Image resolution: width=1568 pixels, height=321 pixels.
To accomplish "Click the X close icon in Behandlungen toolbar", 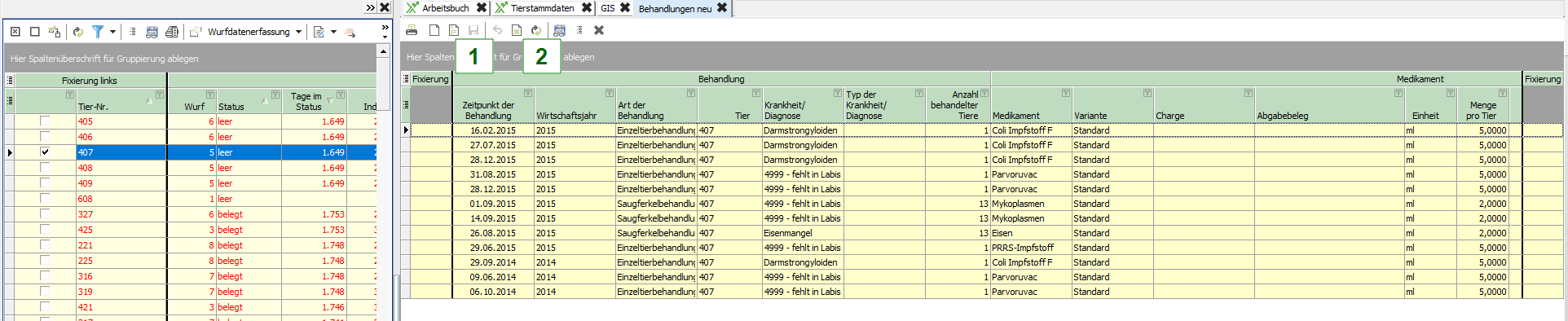I will tap(599, 30).
